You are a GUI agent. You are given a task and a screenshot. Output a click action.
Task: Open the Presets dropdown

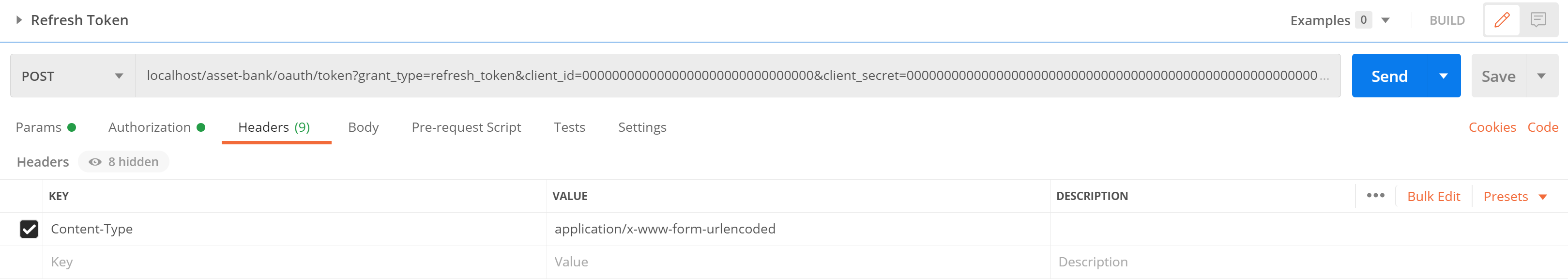[1514, 196]
